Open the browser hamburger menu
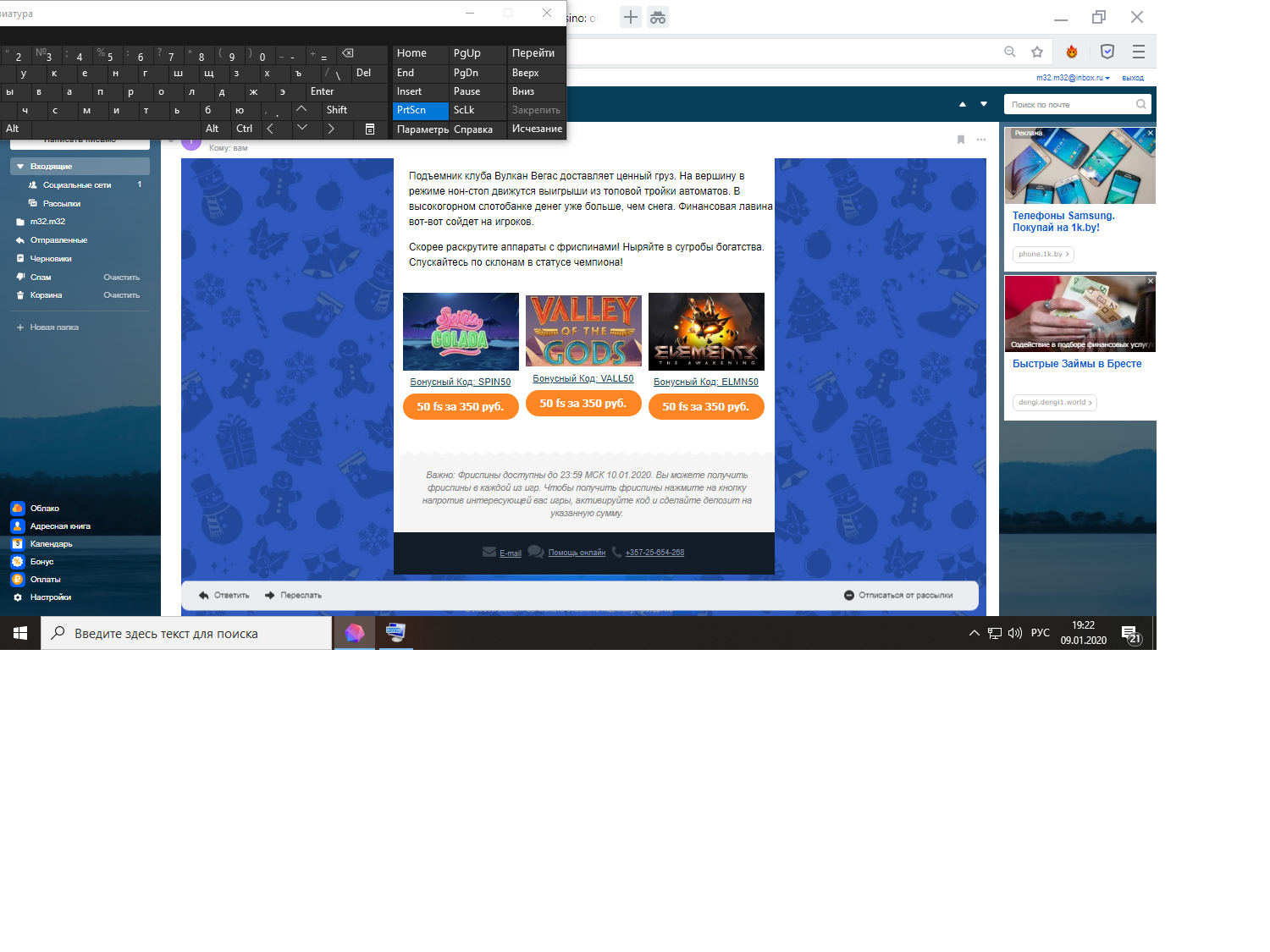The width and height of the screenshot is (1270, 952). pos(1139,52)
